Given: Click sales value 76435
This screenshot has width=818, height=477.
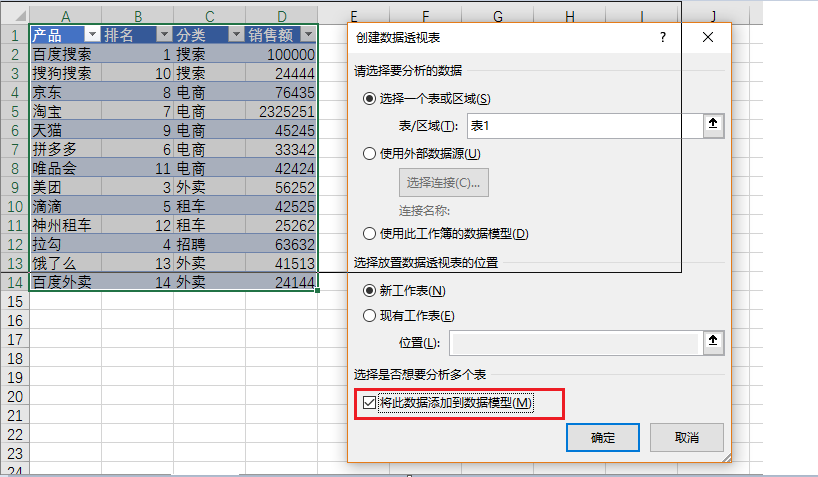Looking at the screenshot, I should coord(281,92).
